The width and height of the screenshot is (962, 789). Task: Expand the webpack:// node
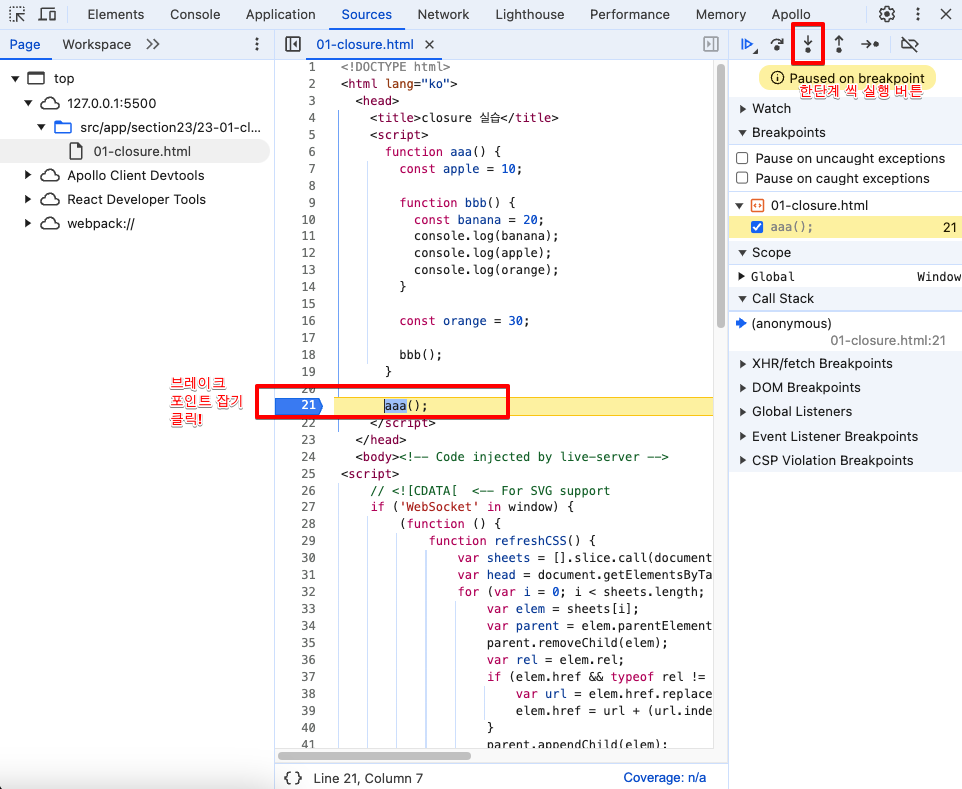coord(28,223)
